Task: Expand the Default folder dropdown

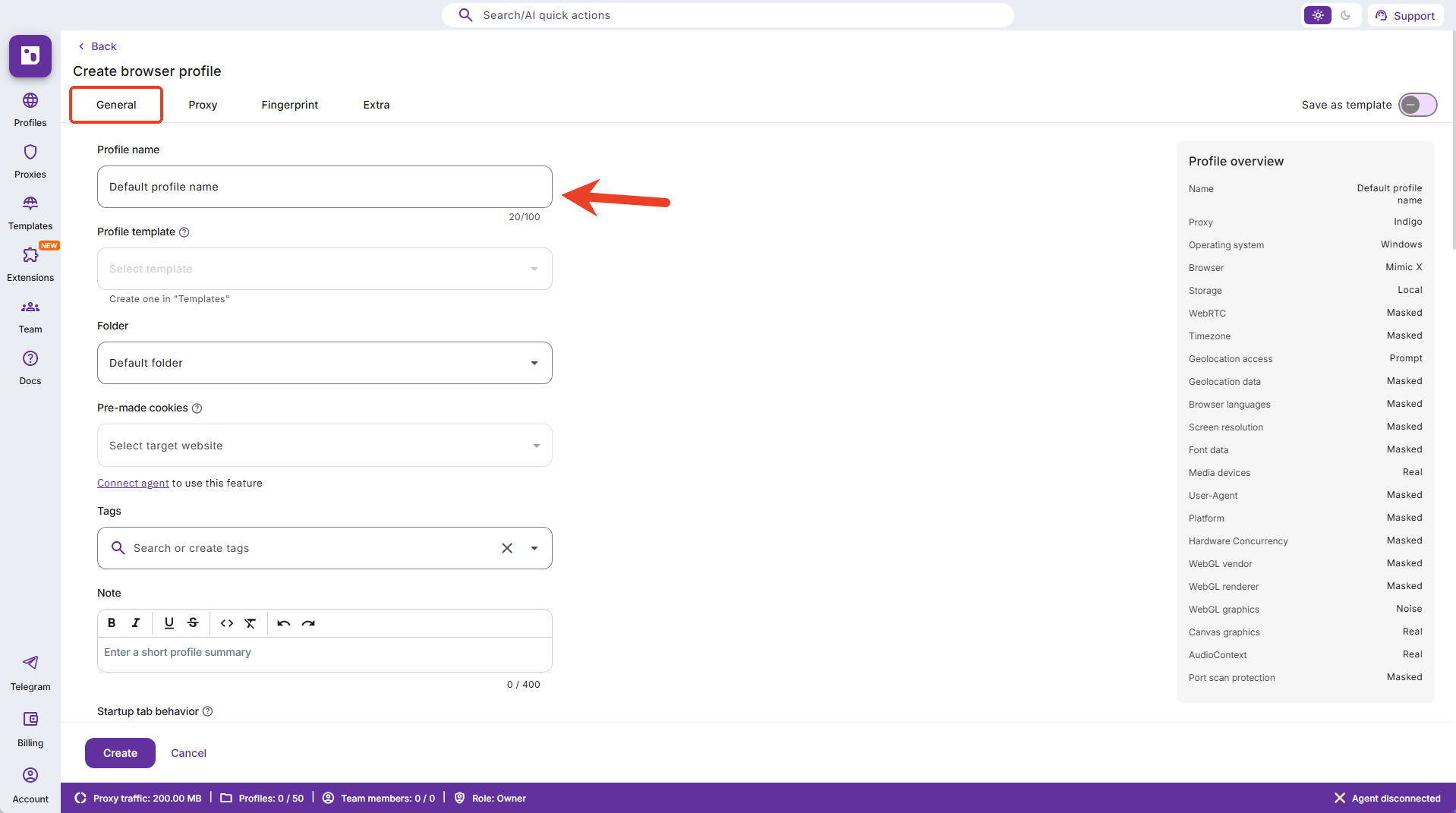Action: [x=534, y=363]
